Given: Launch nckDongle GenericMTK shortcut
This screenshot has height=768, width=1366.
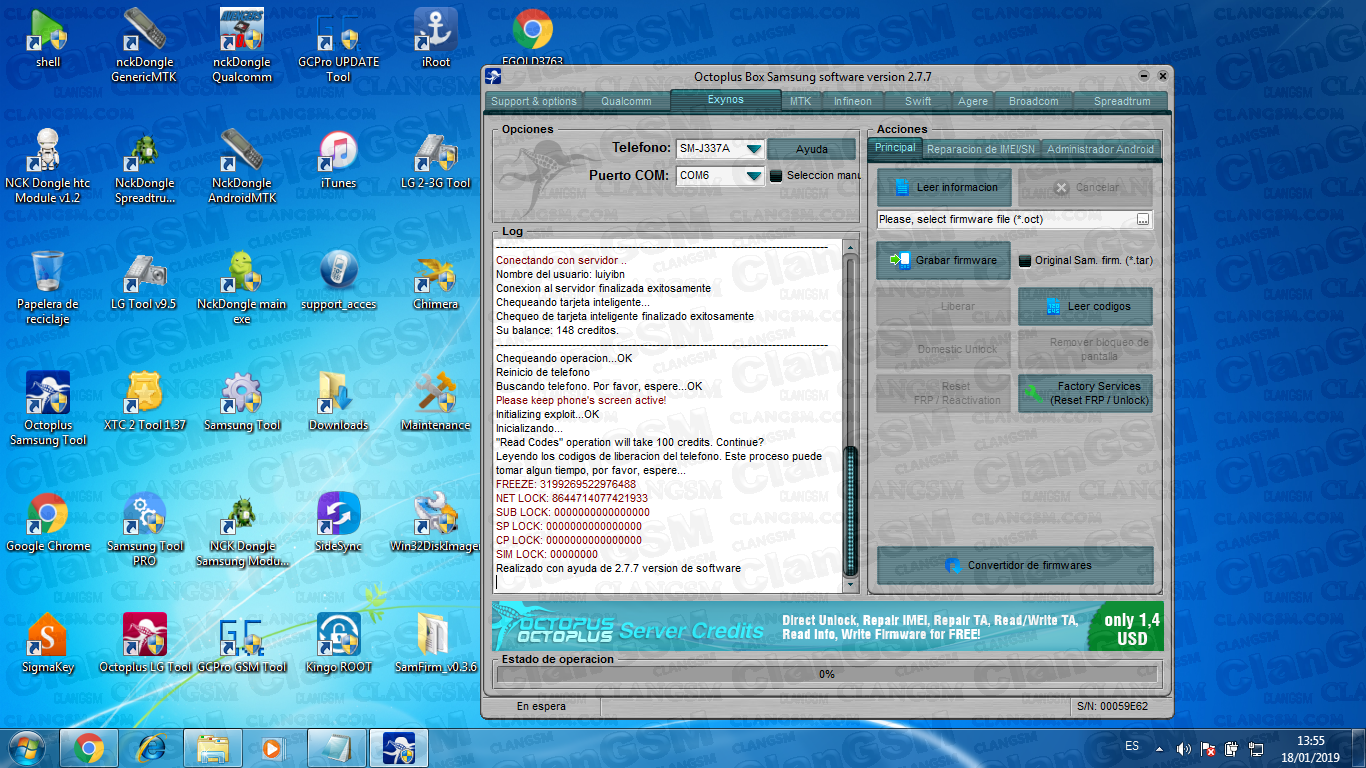Looking at the screenshot, I should (x=144, y=45).
